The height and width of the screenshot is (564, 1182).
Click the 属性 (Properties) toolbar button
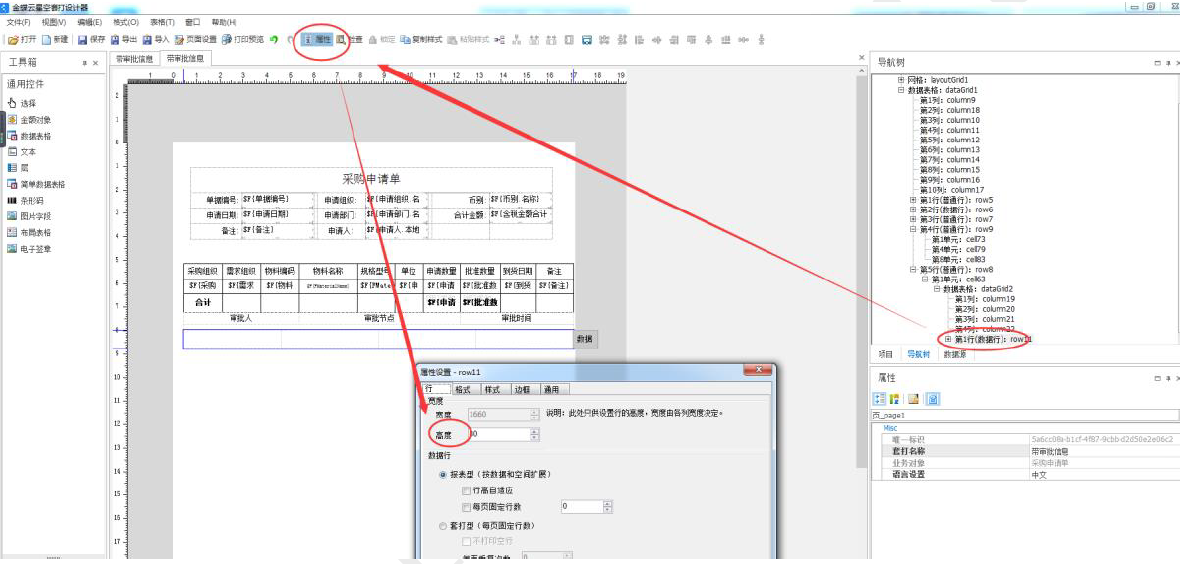[318, 40]
